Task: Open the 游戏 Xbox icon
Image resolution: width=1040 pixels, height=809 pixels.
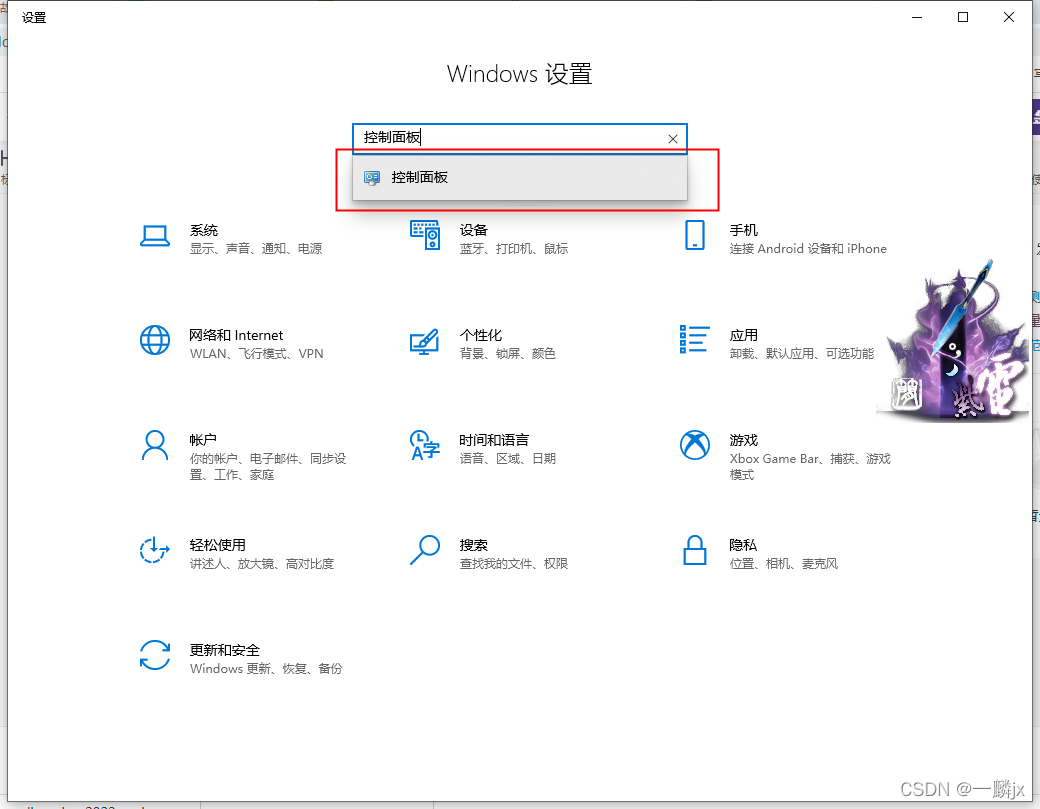Action: click(x=694, y=445)
